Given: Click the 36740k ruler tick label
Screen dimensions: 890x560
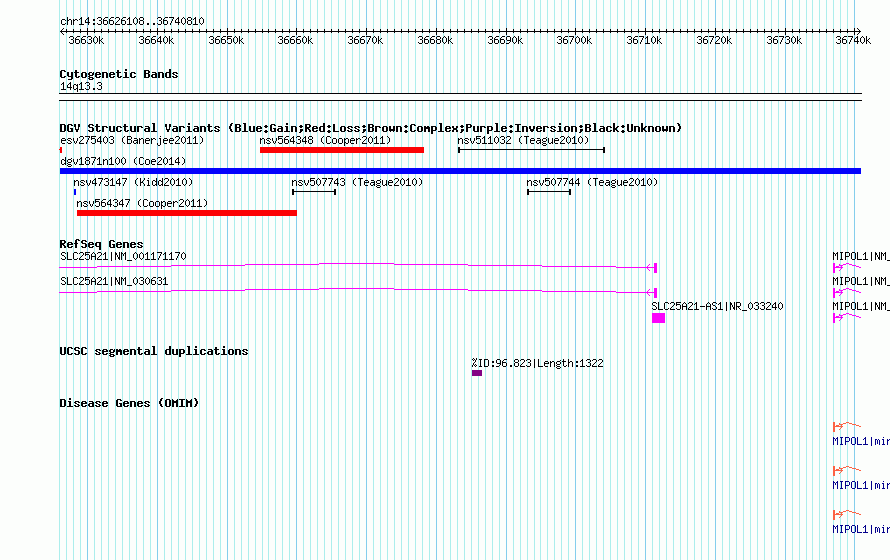Looking at the screenshot, I should [x=853, y=40].
